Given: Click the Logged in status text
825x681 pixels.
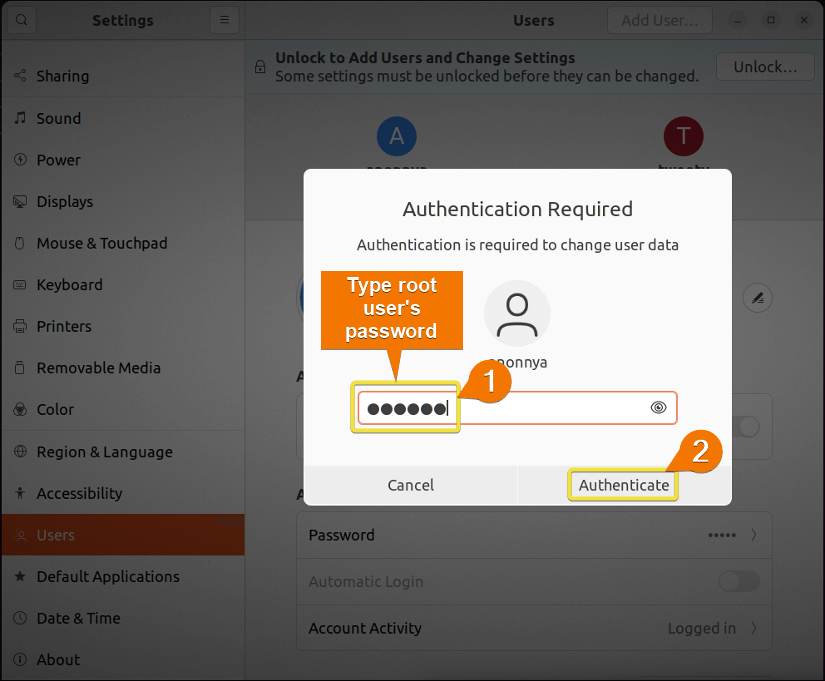Looking at the screenshot, I should [x=701, y=628].
